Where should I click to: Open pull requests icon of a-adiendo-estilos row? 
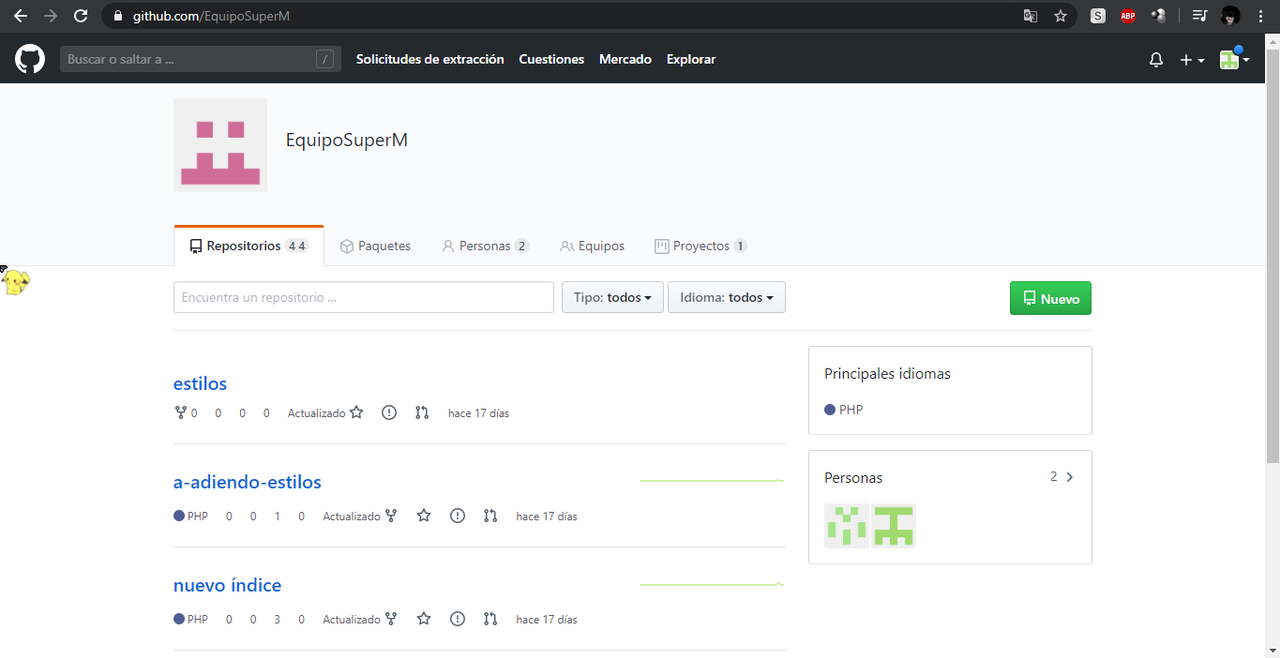(x=490, y=516)
